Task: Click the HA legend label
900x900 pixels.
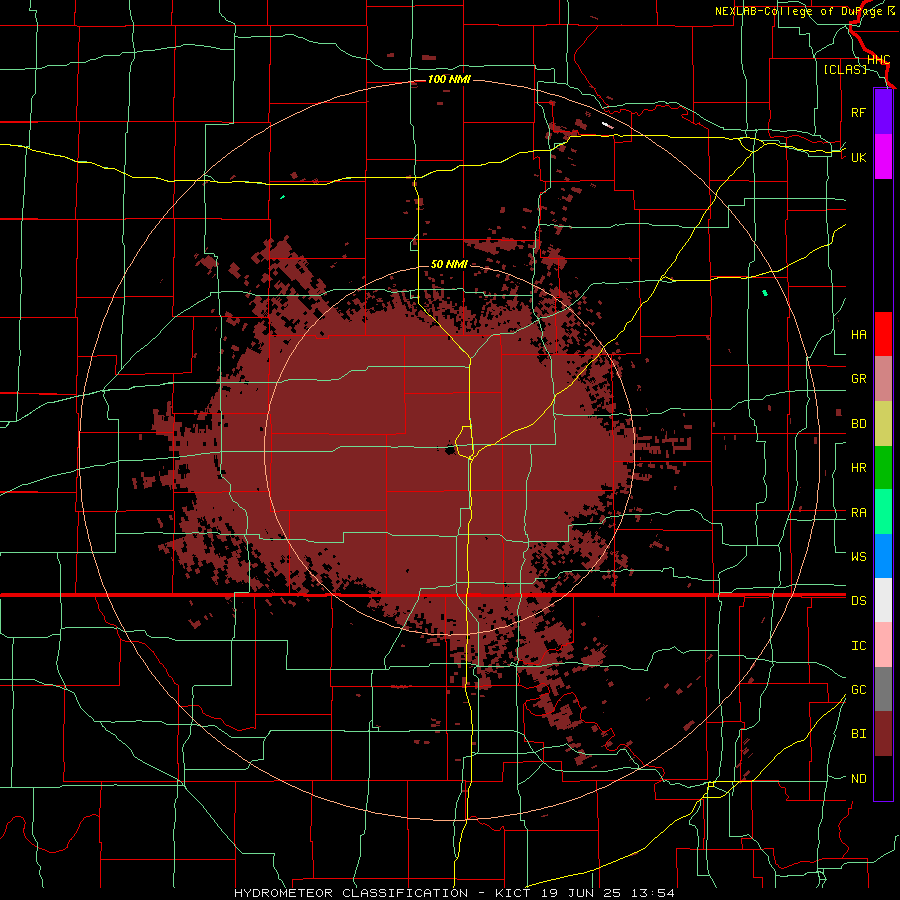Action: click(x=858, y=335)
